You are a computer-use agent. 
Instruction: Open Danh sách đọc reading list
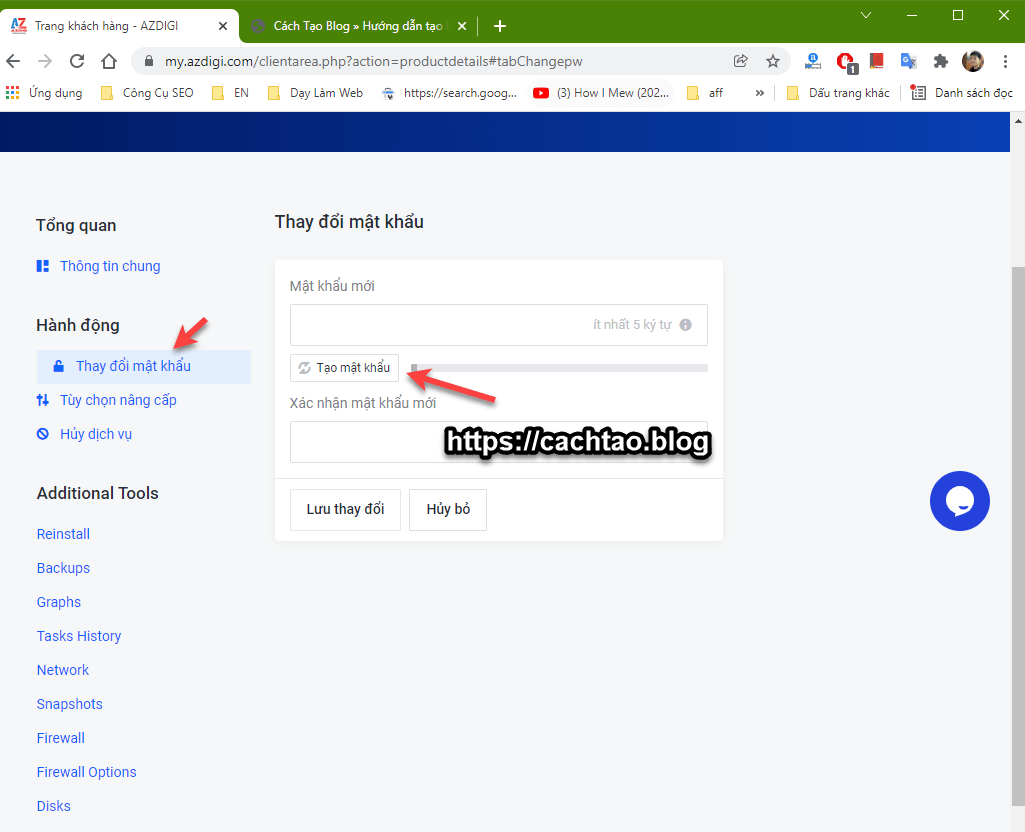click(x=962, y=93)
